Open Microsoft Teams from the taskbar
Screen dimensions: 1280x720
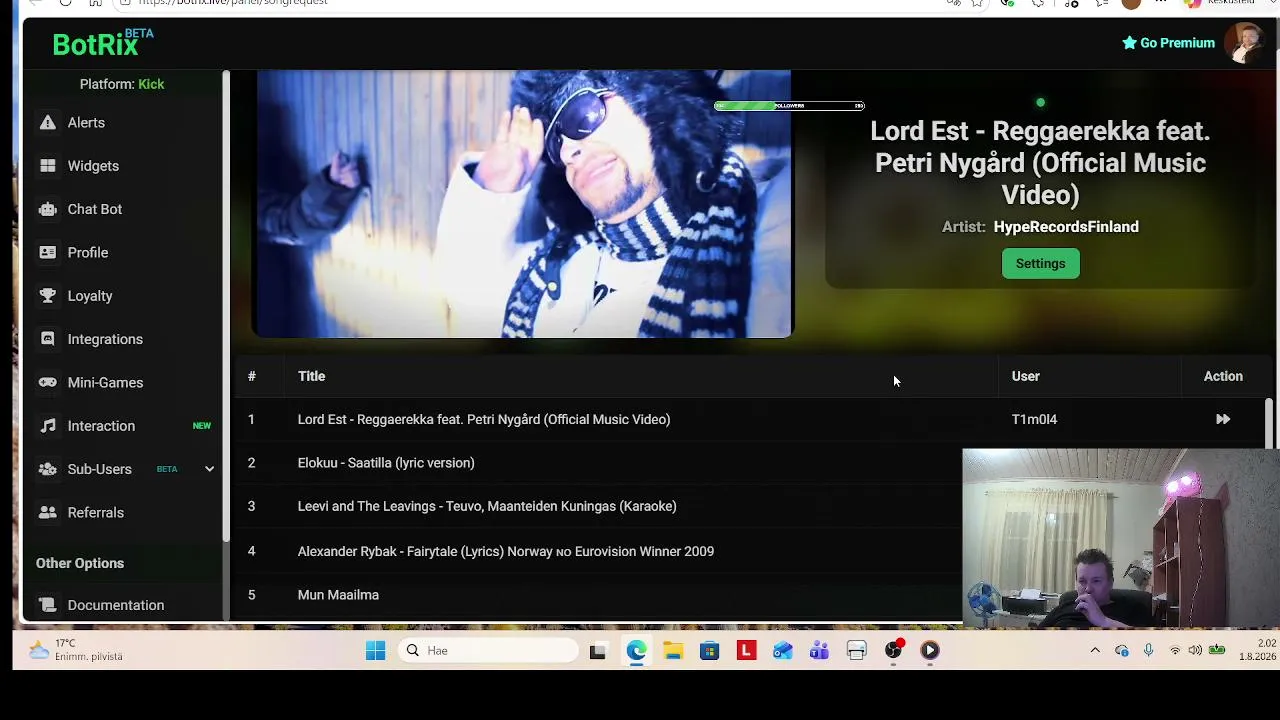point(819,651)
